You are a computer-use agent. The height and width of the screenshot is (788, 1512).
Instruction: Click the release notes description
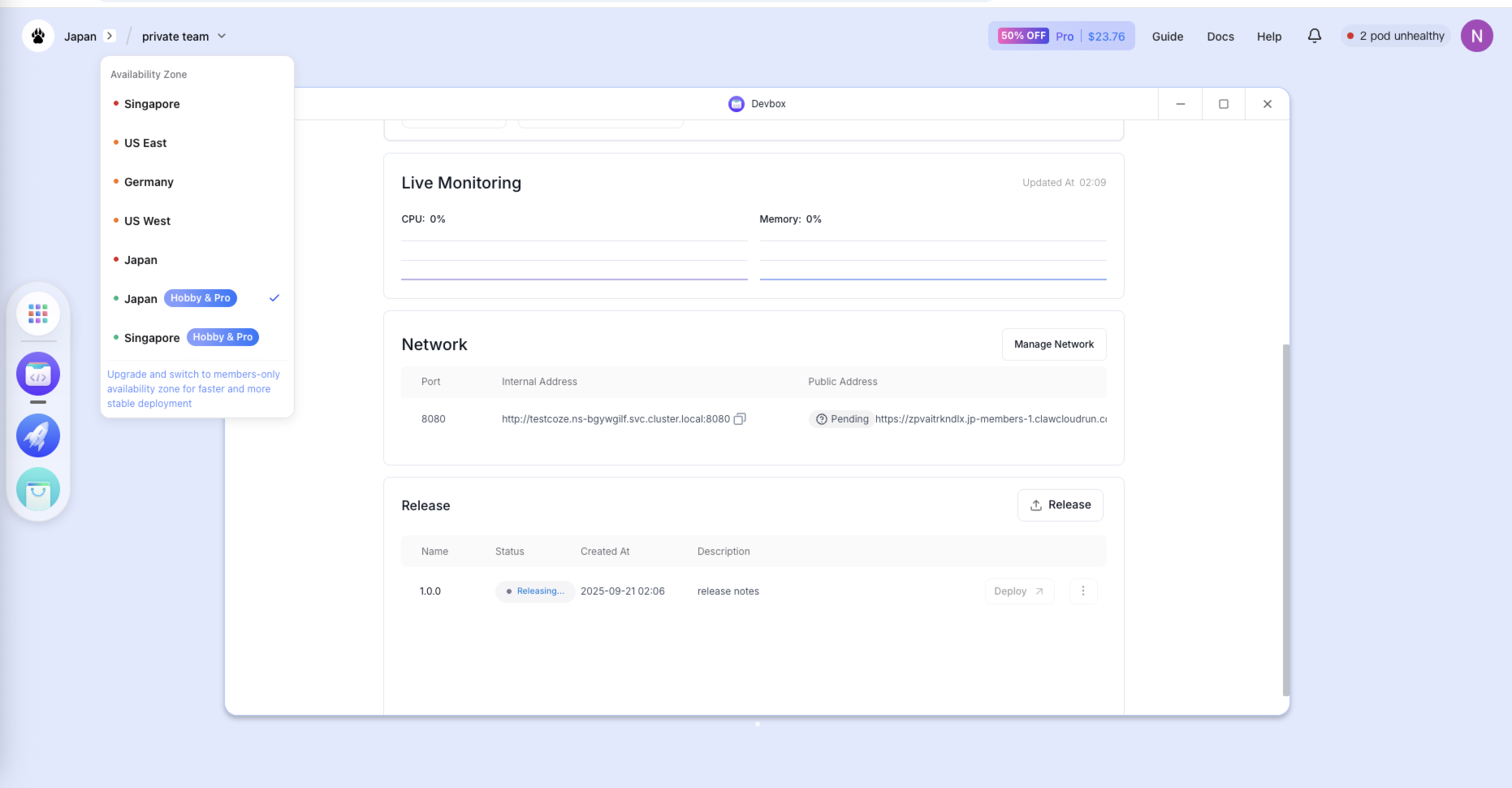click(x=728, y=591)
